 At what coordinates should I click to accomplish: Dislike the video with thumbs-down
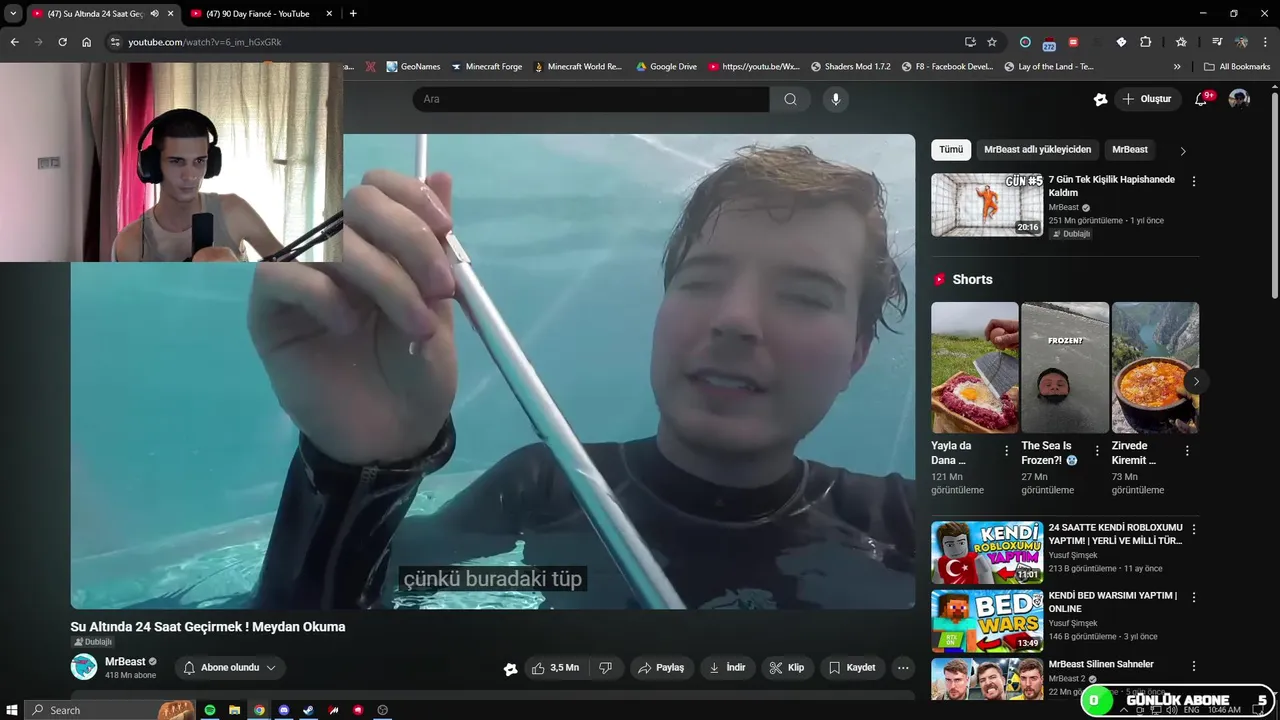tap(605, 668)
